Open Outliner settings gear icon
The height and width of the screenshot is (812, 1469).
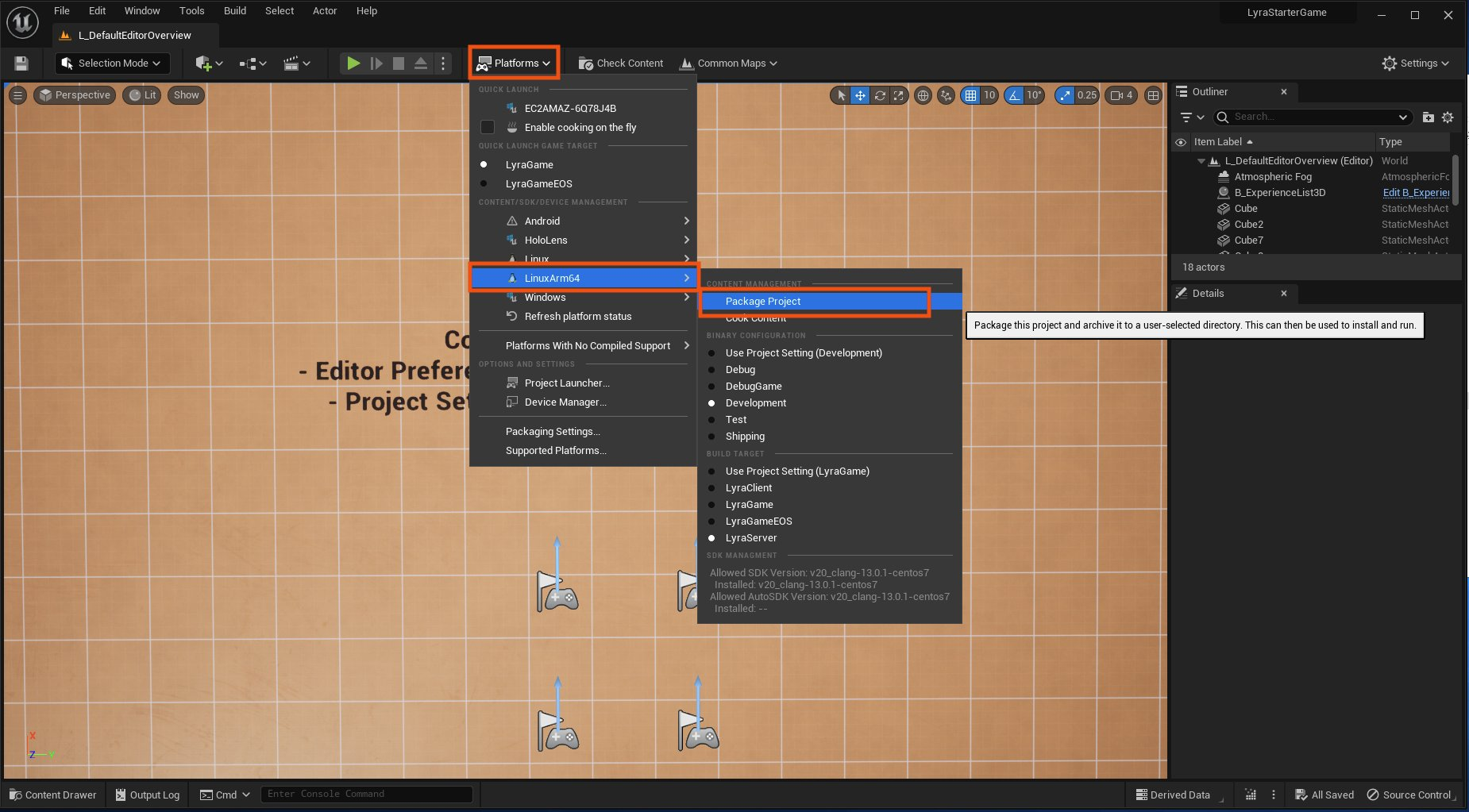(x=1448, y=117)
